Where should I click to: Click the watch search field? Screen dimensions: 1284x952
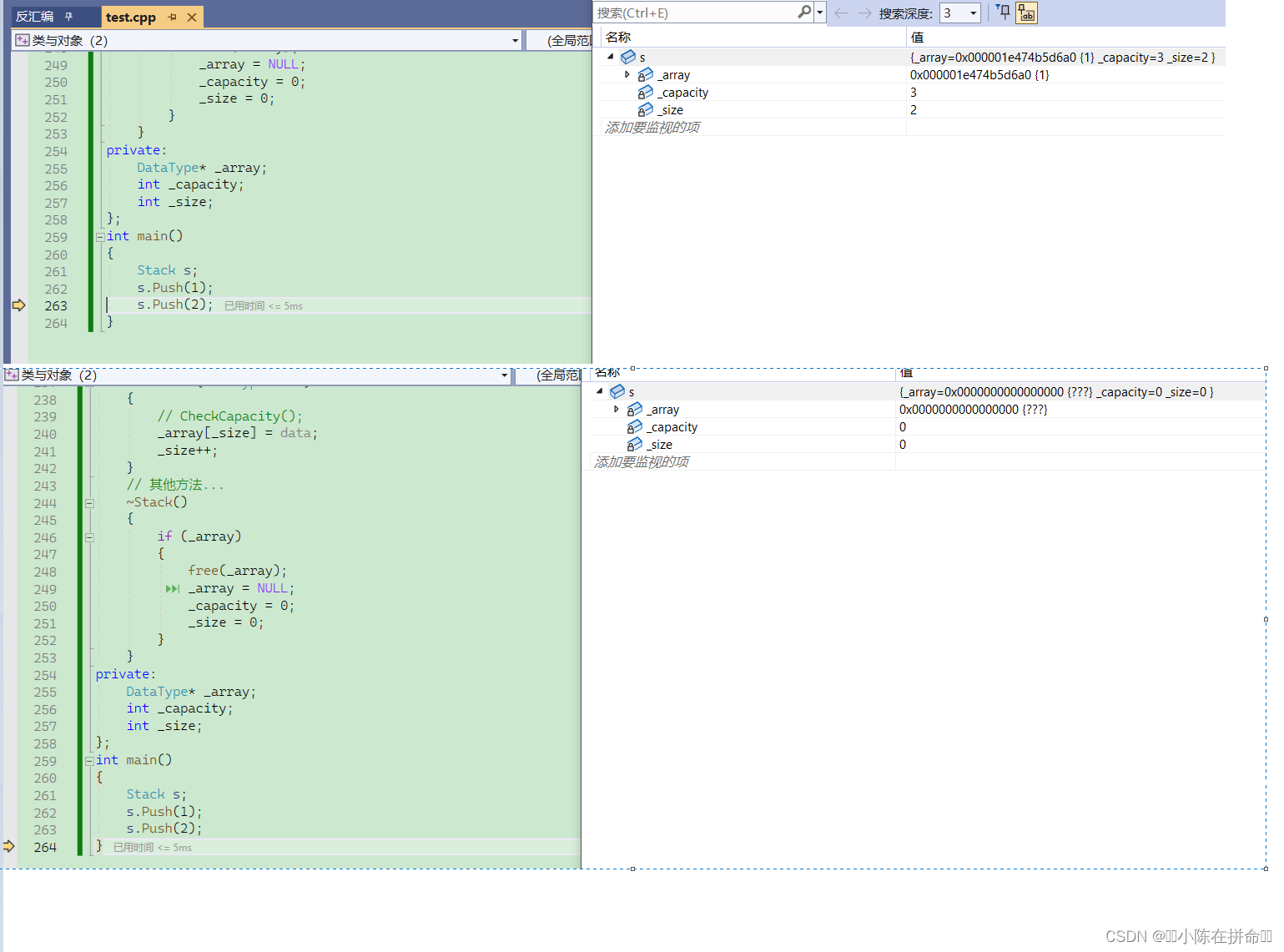click(x=694, y=13)
